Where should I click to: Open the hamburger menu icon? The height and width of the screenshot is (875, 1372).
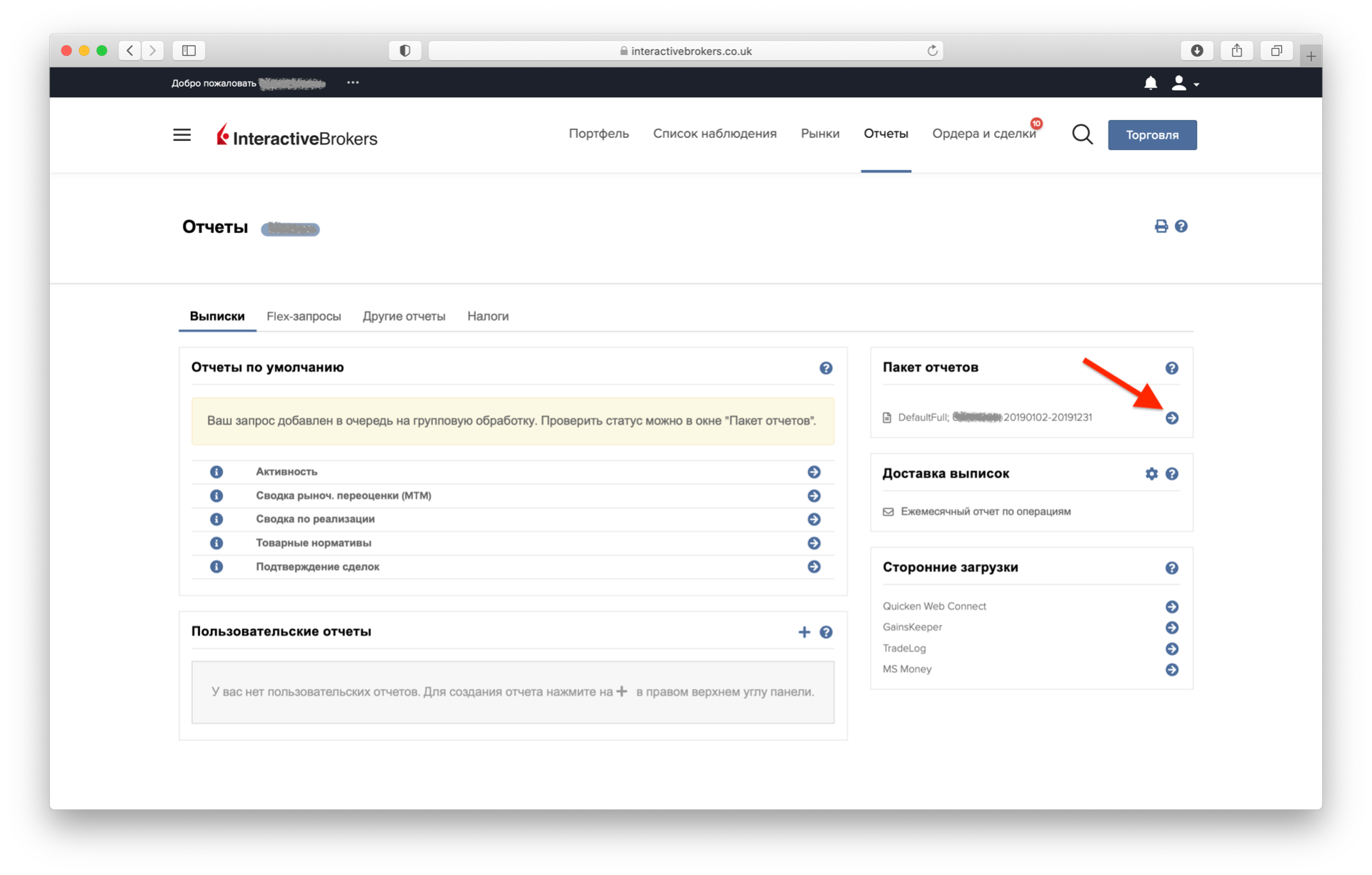pyautogui.click(x=182, y=134)
